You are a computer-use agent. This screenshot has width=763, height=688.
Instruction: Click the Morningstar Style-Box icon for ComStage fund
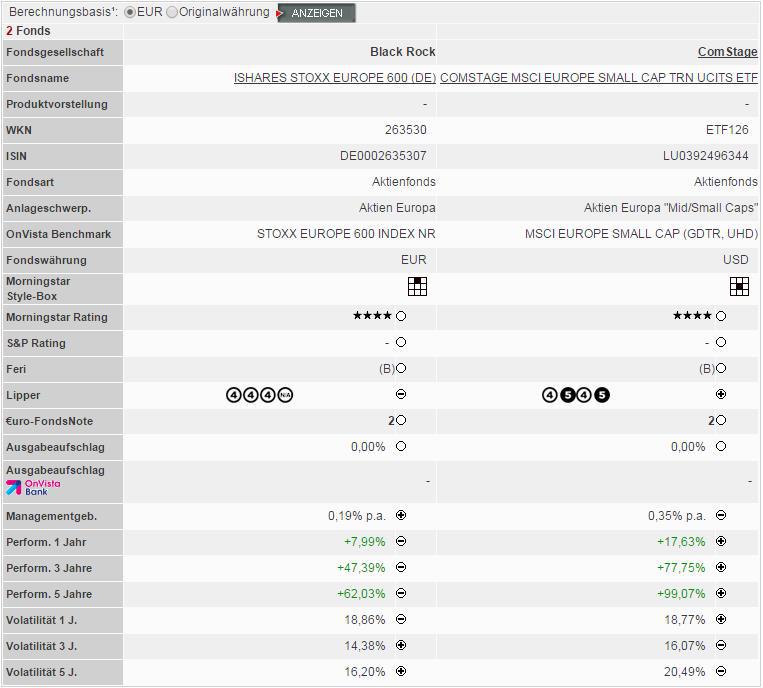pos(739,287)
